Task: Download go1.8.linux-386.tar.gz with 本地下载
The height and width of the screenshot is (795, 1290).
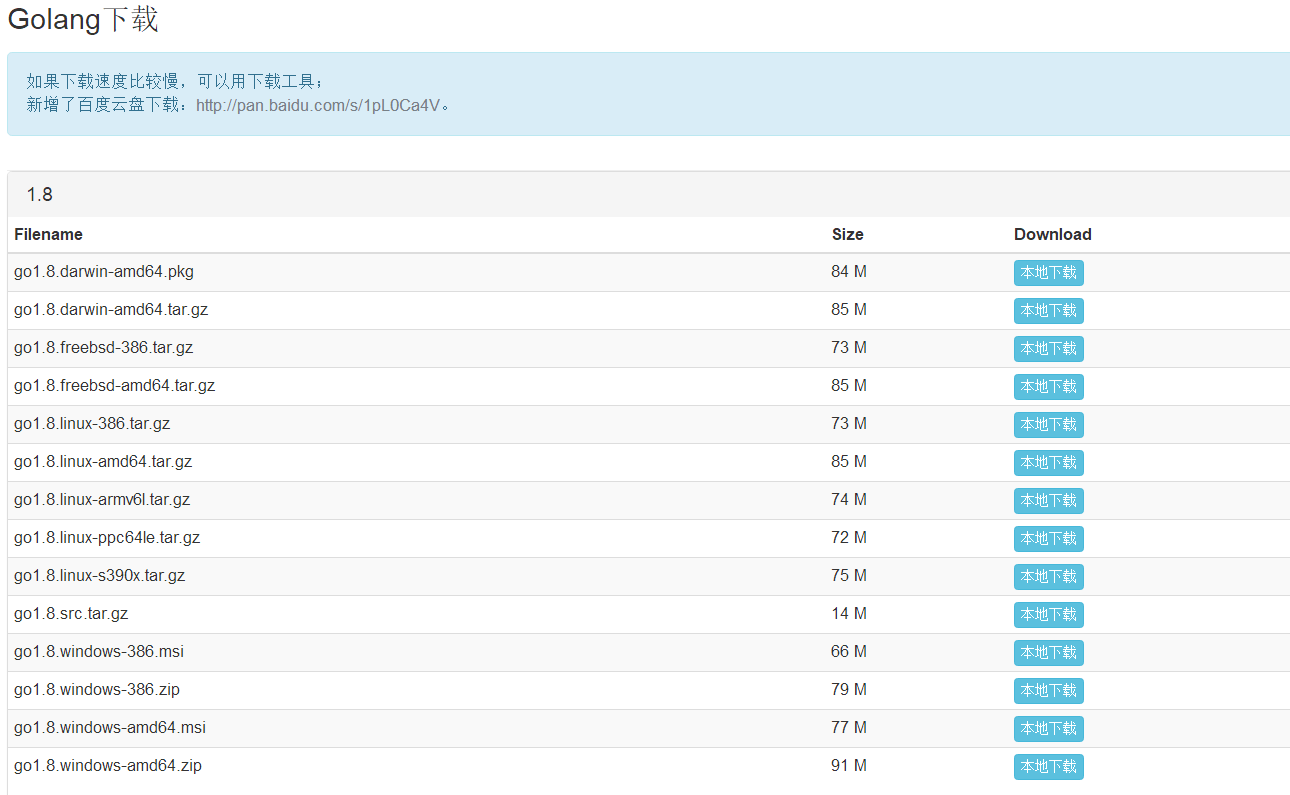Action: point(1048,425)
